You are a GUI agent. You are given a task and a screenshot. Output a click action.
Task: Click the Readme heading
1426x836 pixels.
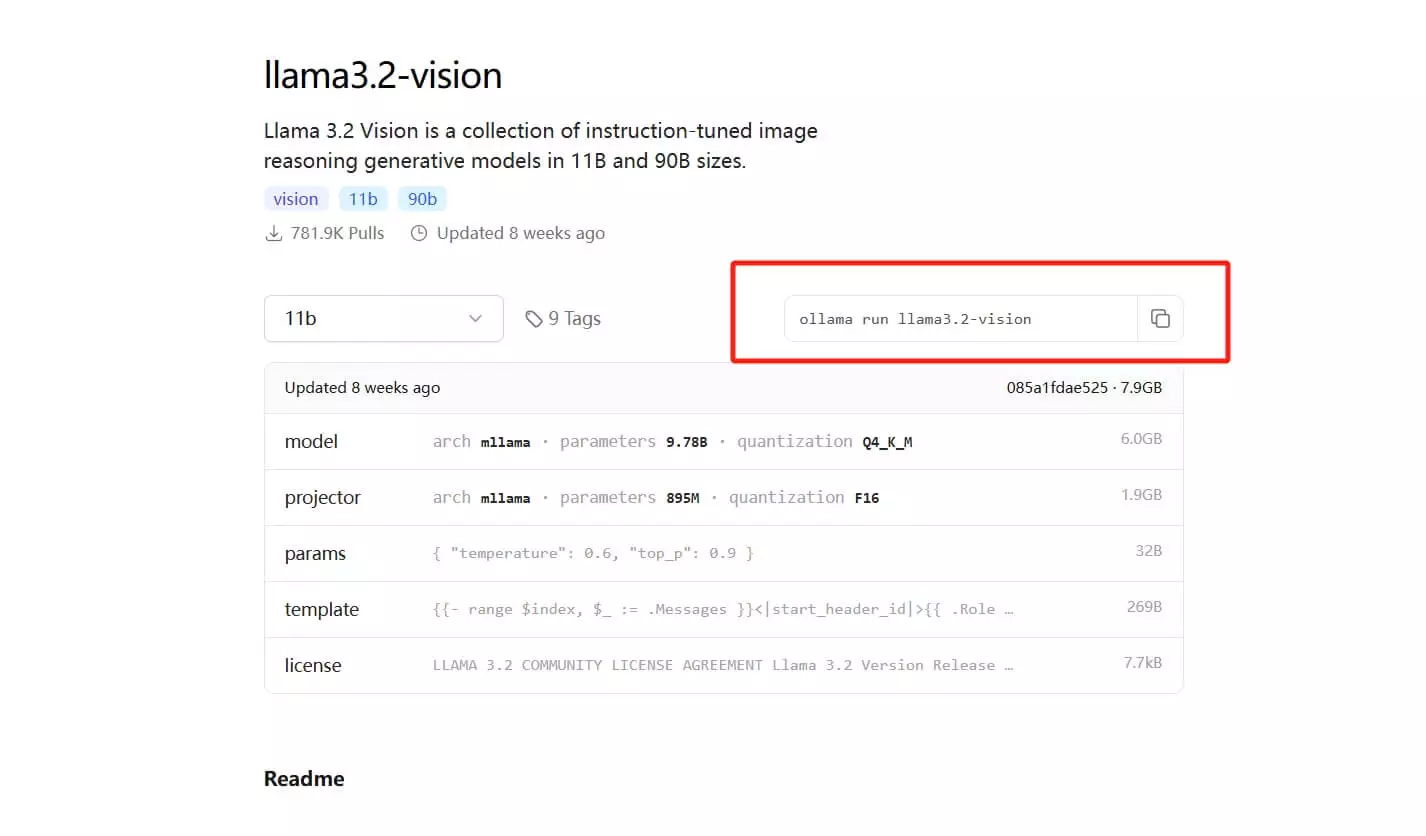pyautogui.click(x=304, y=779)
